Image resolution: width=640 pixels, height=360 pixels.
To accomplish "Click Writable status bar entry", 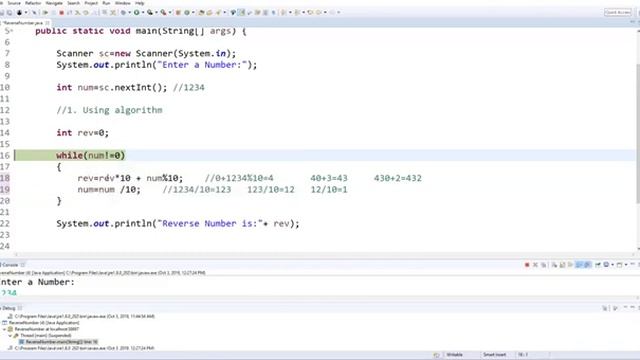I will (454, 355).
